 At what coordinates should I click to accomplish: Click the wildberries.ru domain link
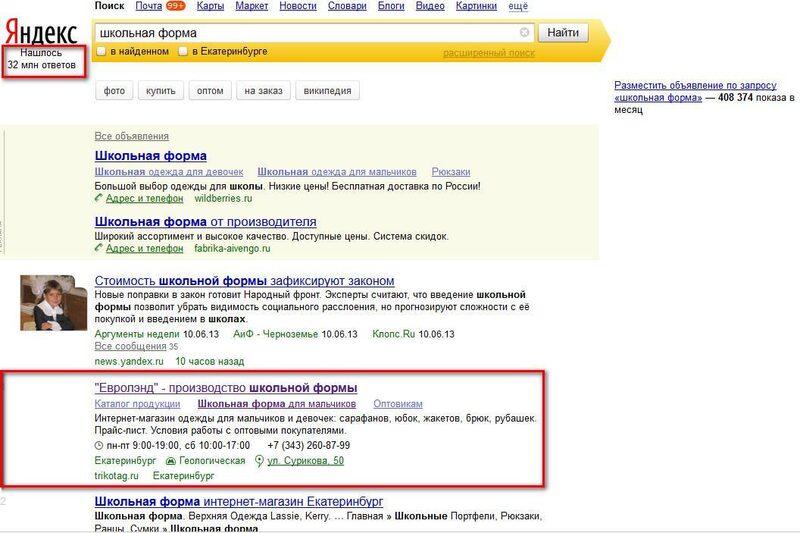tap(223, 198)
